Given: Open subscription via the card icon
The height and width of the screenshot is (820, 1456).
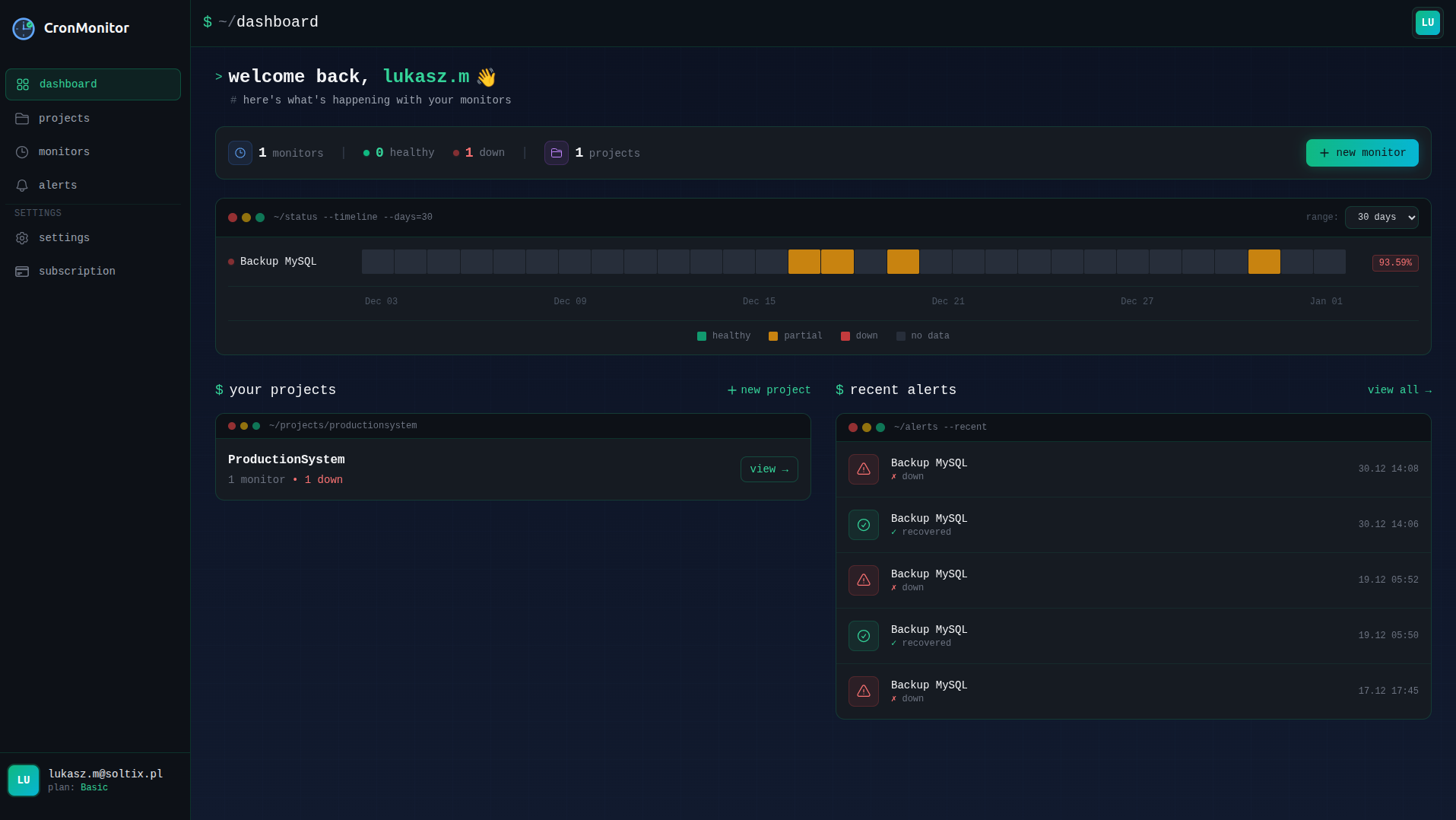Looking at the screenshot, I should click(x=23, y=271).
